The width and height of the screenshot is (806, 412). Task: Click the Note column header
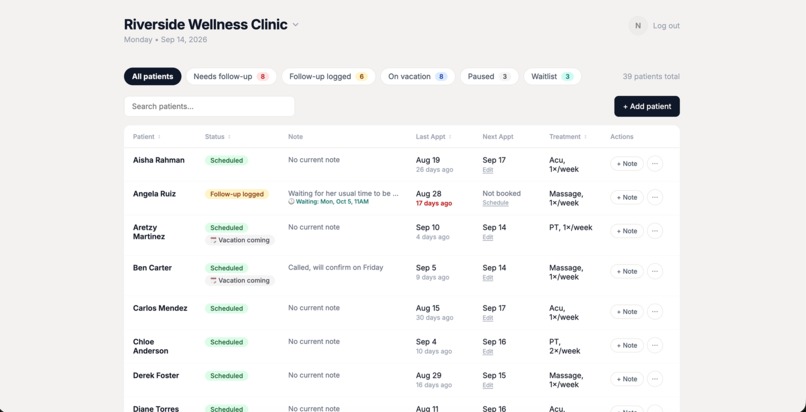(x=295, y=137)
